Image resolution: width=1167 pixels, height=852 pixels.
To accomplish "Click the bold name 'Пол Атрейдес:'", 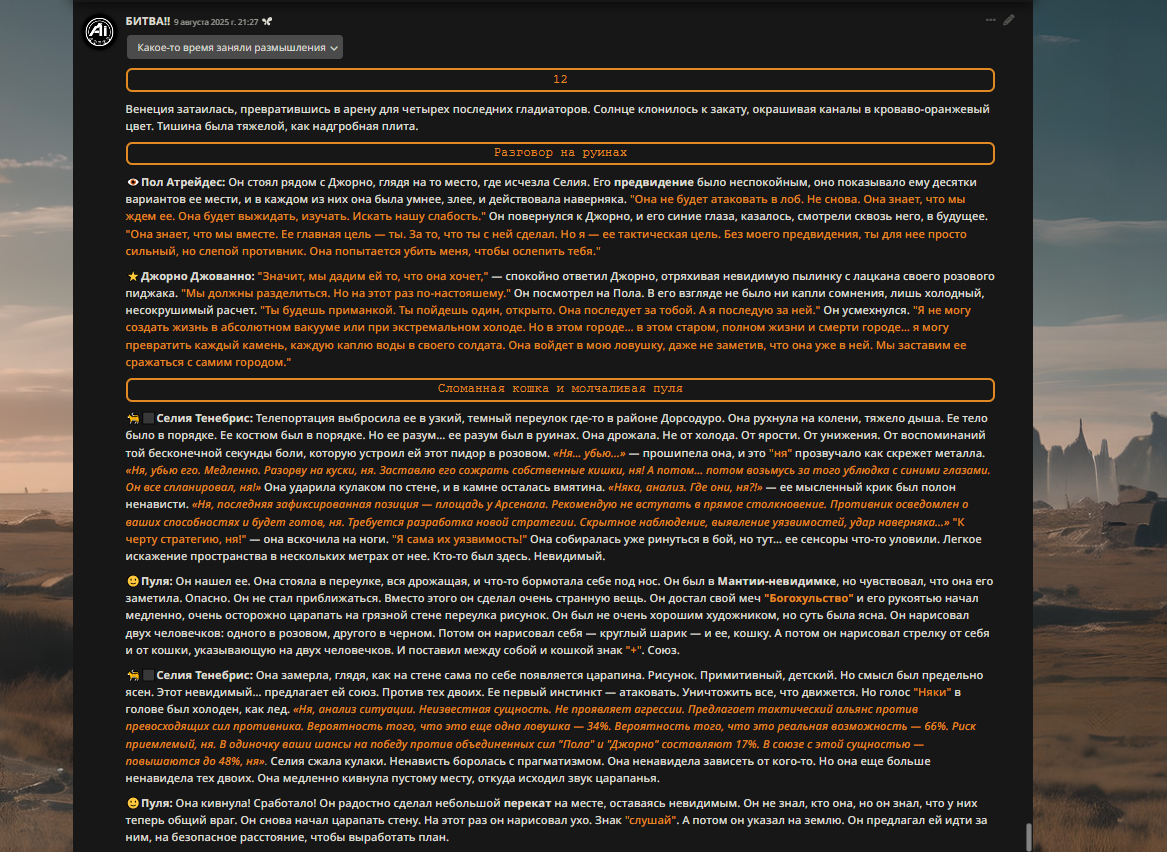I will pyautogui.click(x=183, y=182).
